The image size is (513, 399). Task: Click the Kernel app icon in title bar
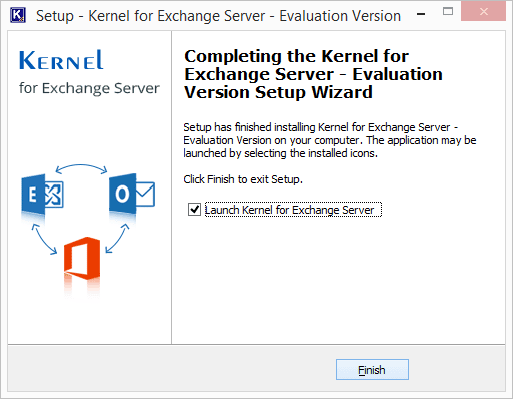point(18,15)
